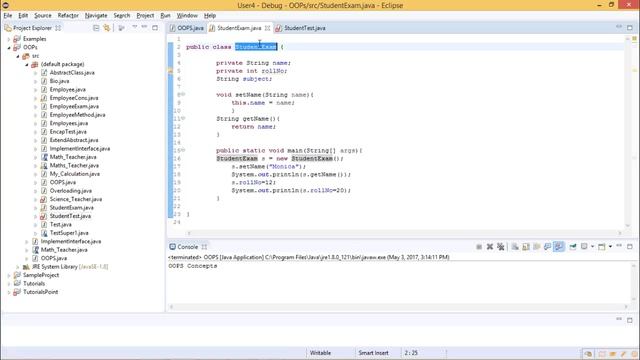640x360 pixels.
Task: Click the Eclipse application icon in the title bar
Action: [5, 5]
